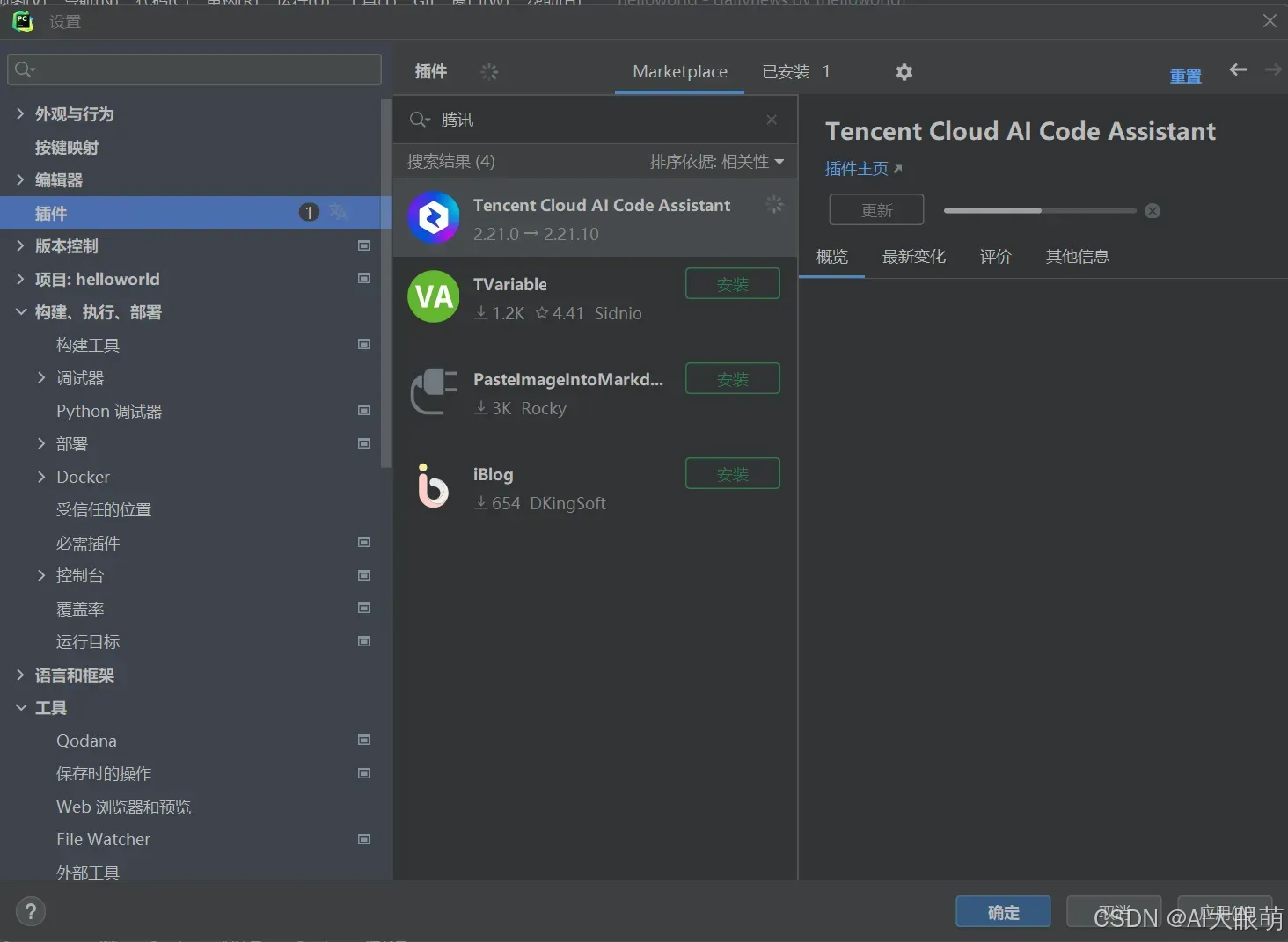Viewport: 1288px width, 942px height.
Task: Click the plugin update progress bar
Action: (x=1040, y=211)
